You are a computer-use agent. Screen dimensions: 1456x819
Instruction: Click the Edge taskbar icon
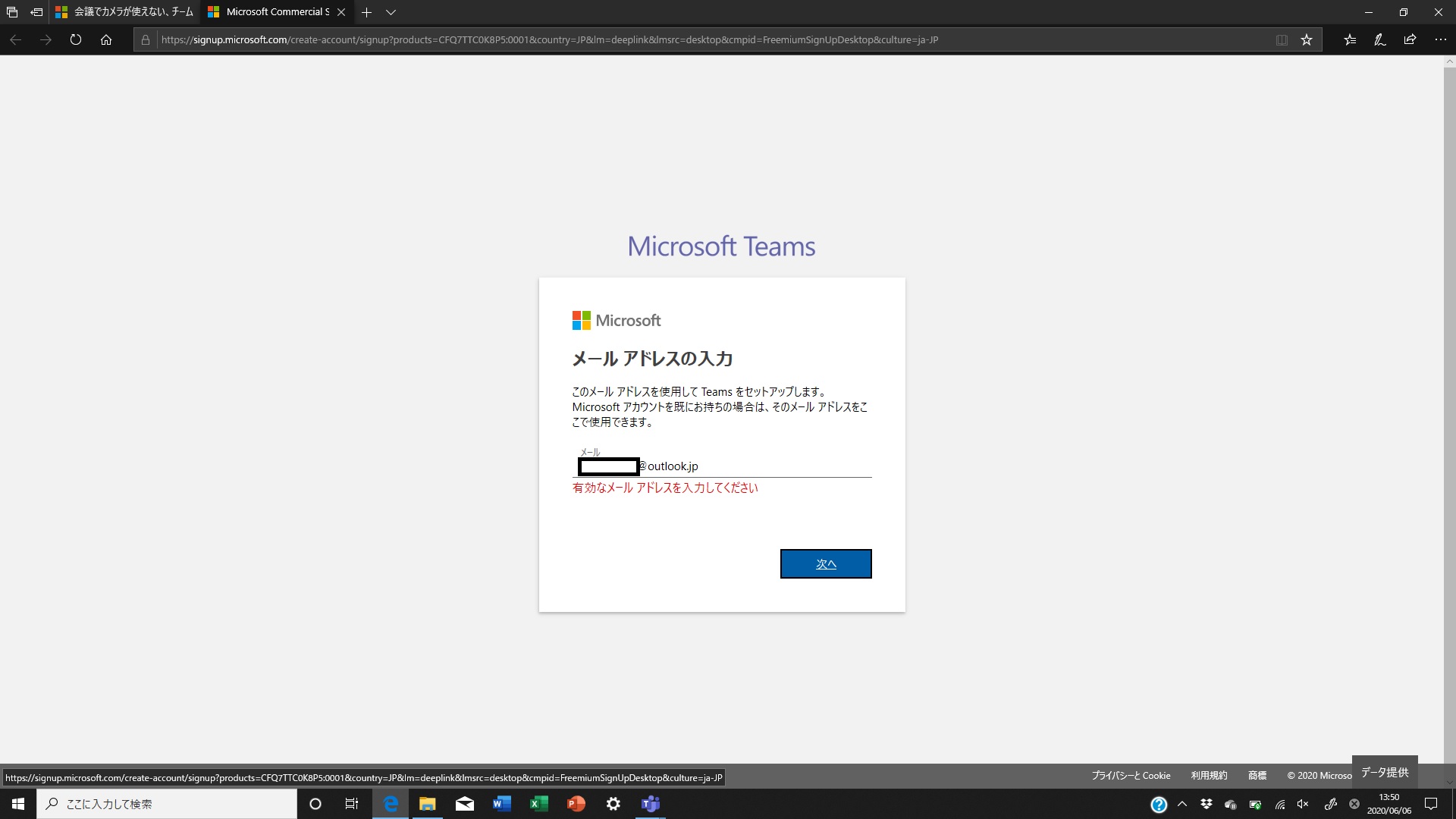coord(391,804)
